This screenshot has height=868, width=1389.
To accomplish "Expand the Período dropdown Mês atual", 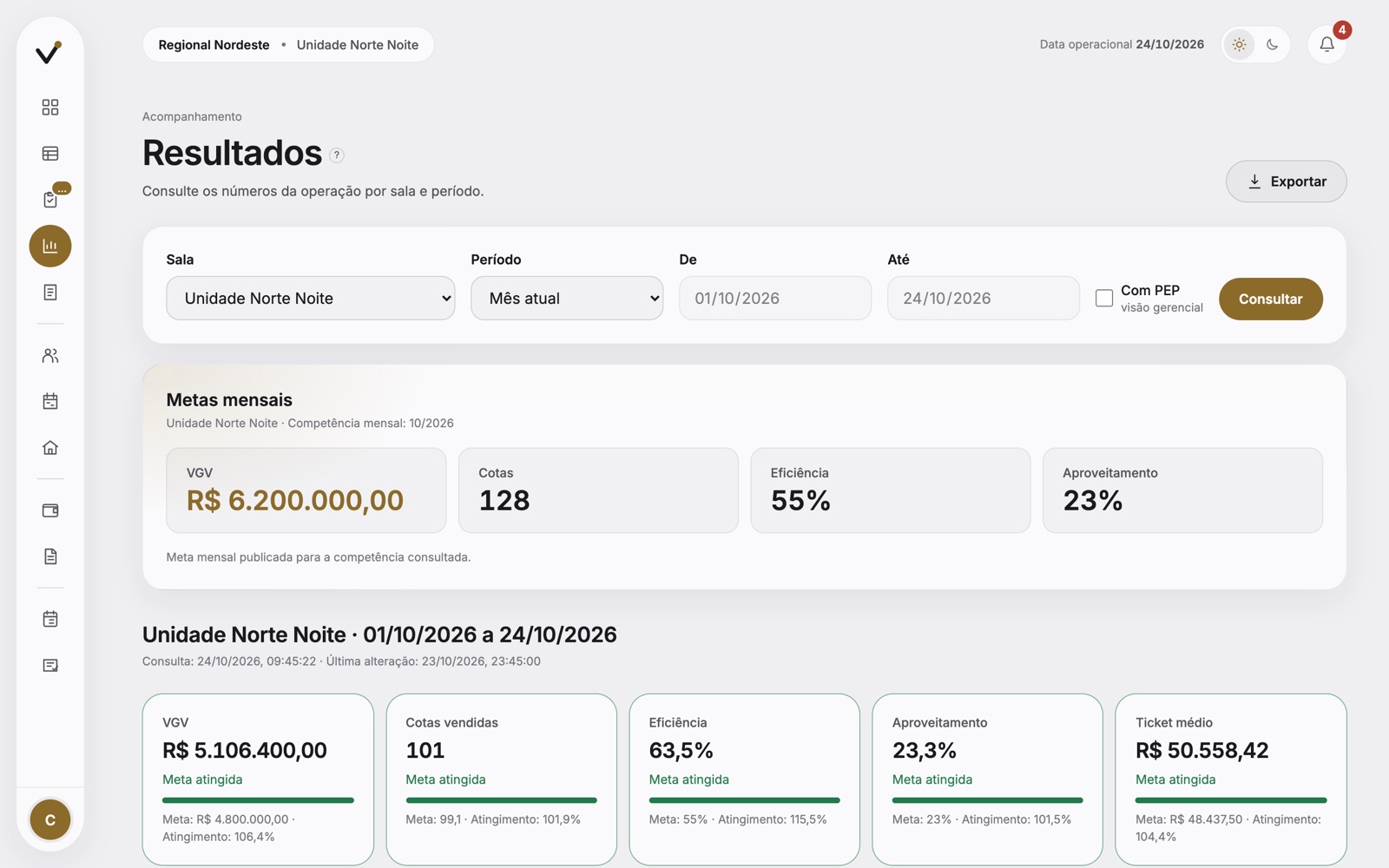I will 567,299.
